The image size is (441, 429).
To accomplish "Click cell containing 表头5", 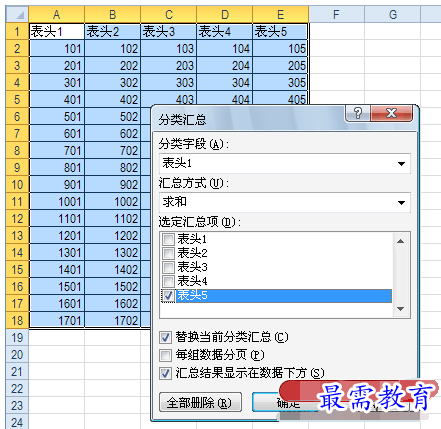I will (281, 32).
